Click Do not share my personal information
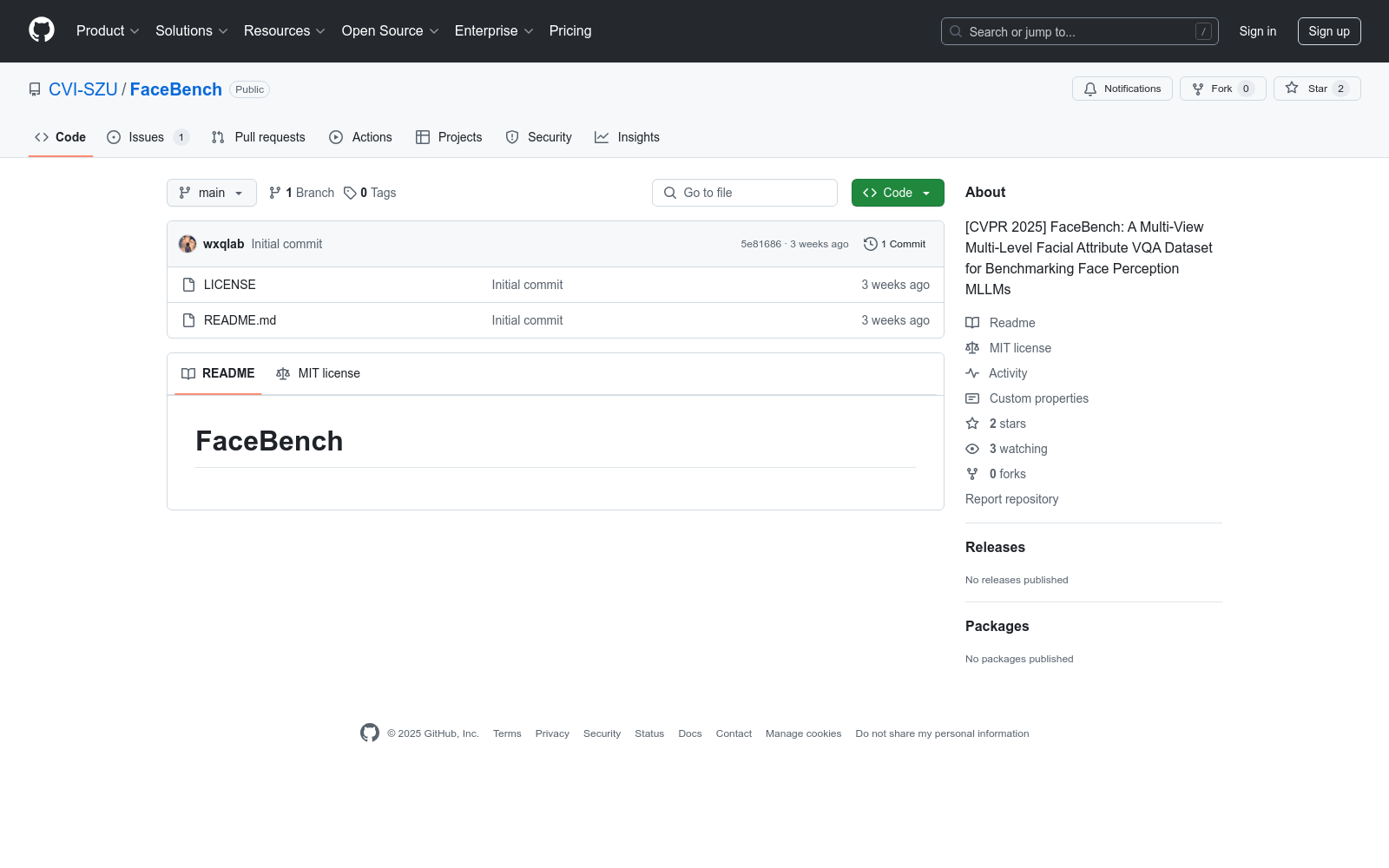Screen dimensions: 1389x868 942,733
